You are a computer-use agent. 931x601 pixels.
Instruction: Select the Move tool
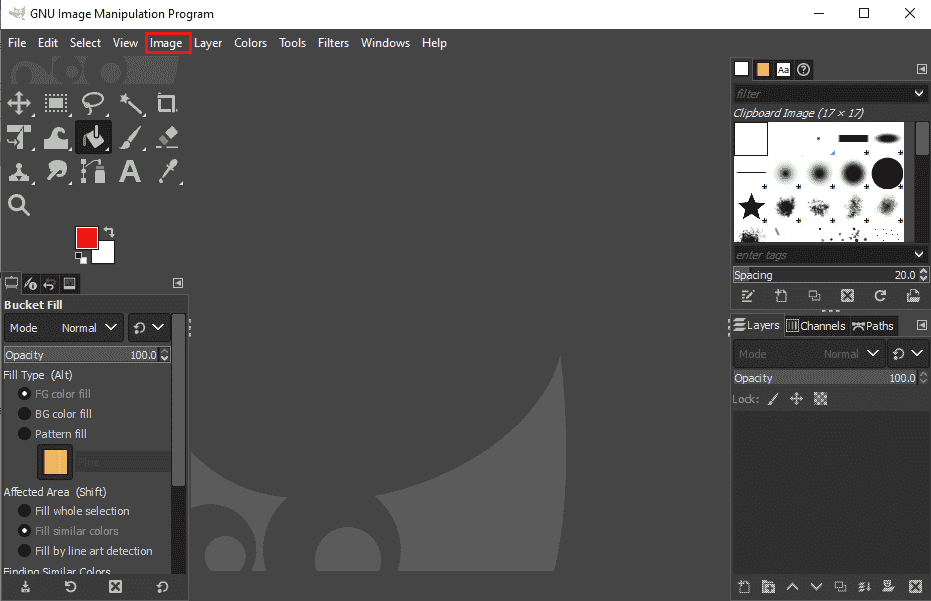(x=20, y=103)
